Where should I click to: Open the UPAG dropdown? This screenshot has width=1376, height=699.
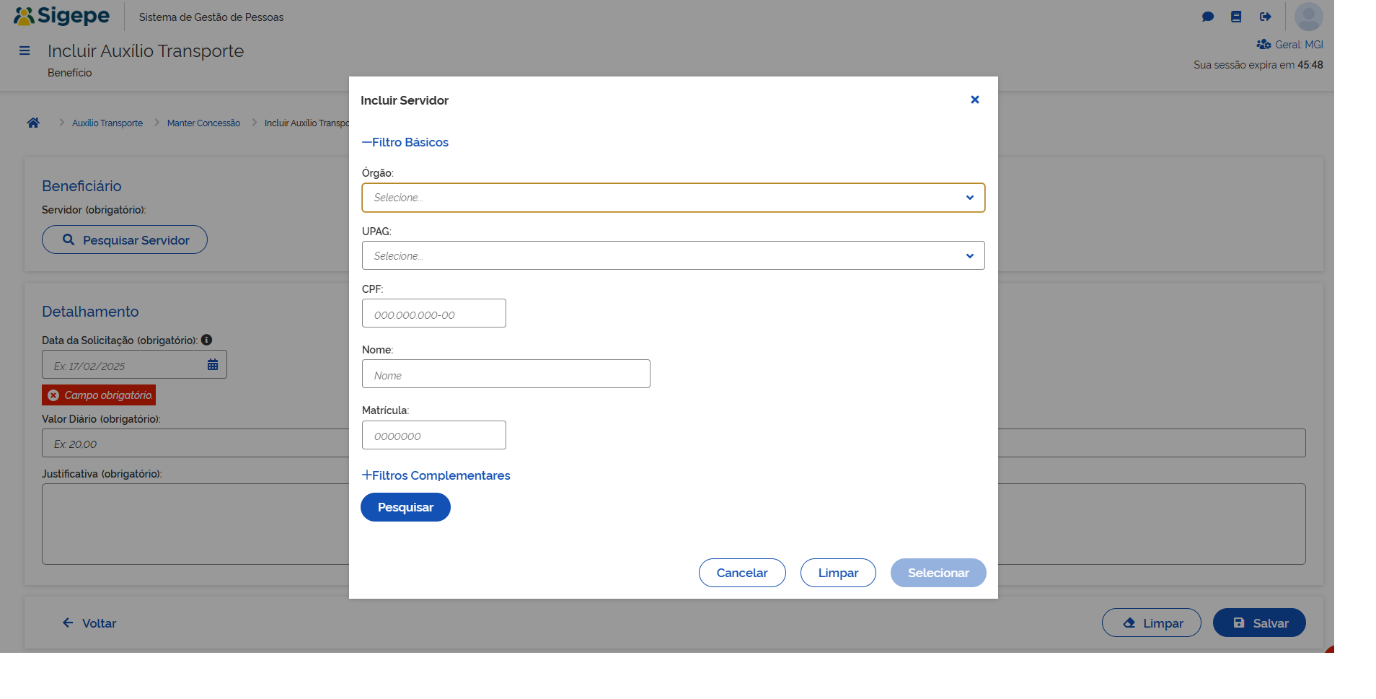(673, 256)
